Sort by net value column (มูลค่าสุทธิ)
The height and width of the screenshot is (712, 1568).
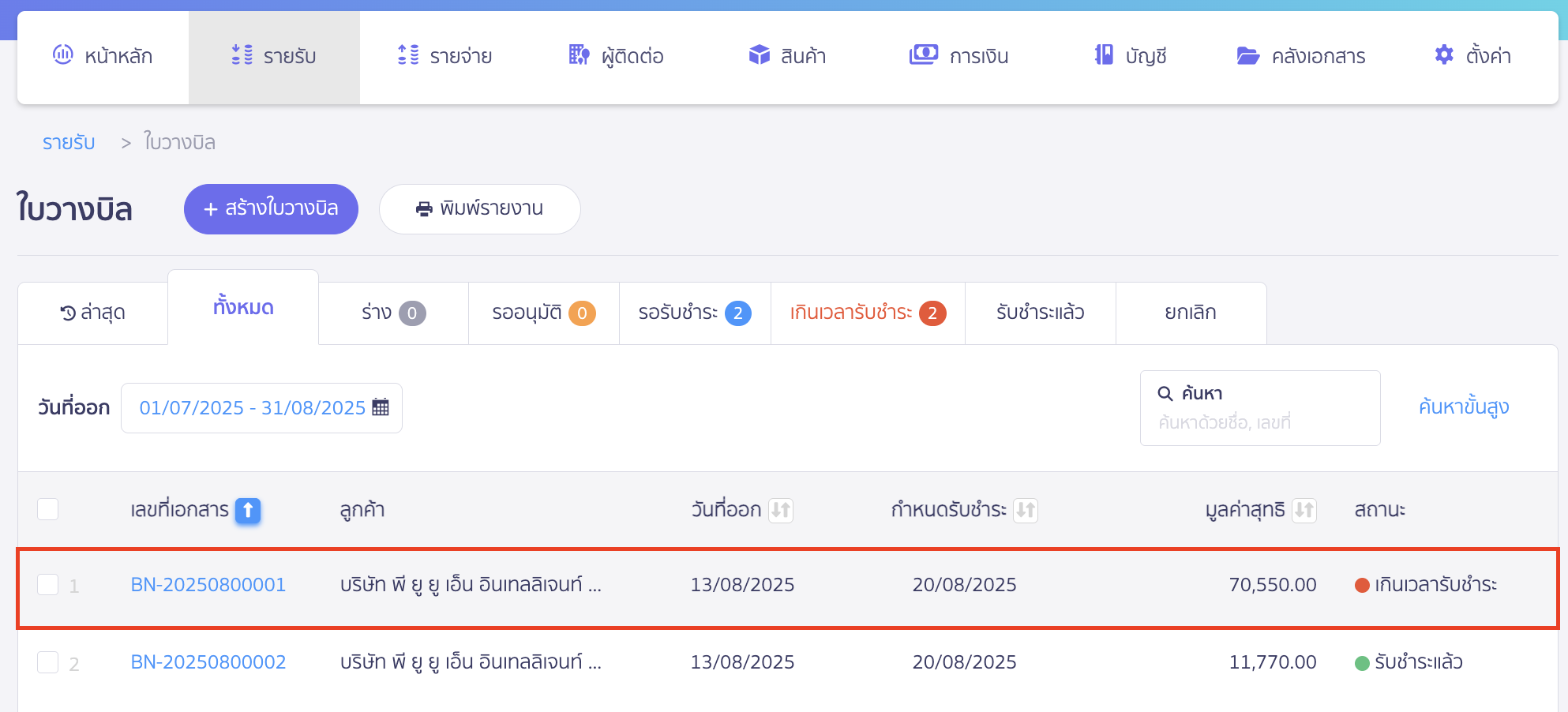click(x=1304, y=510)
